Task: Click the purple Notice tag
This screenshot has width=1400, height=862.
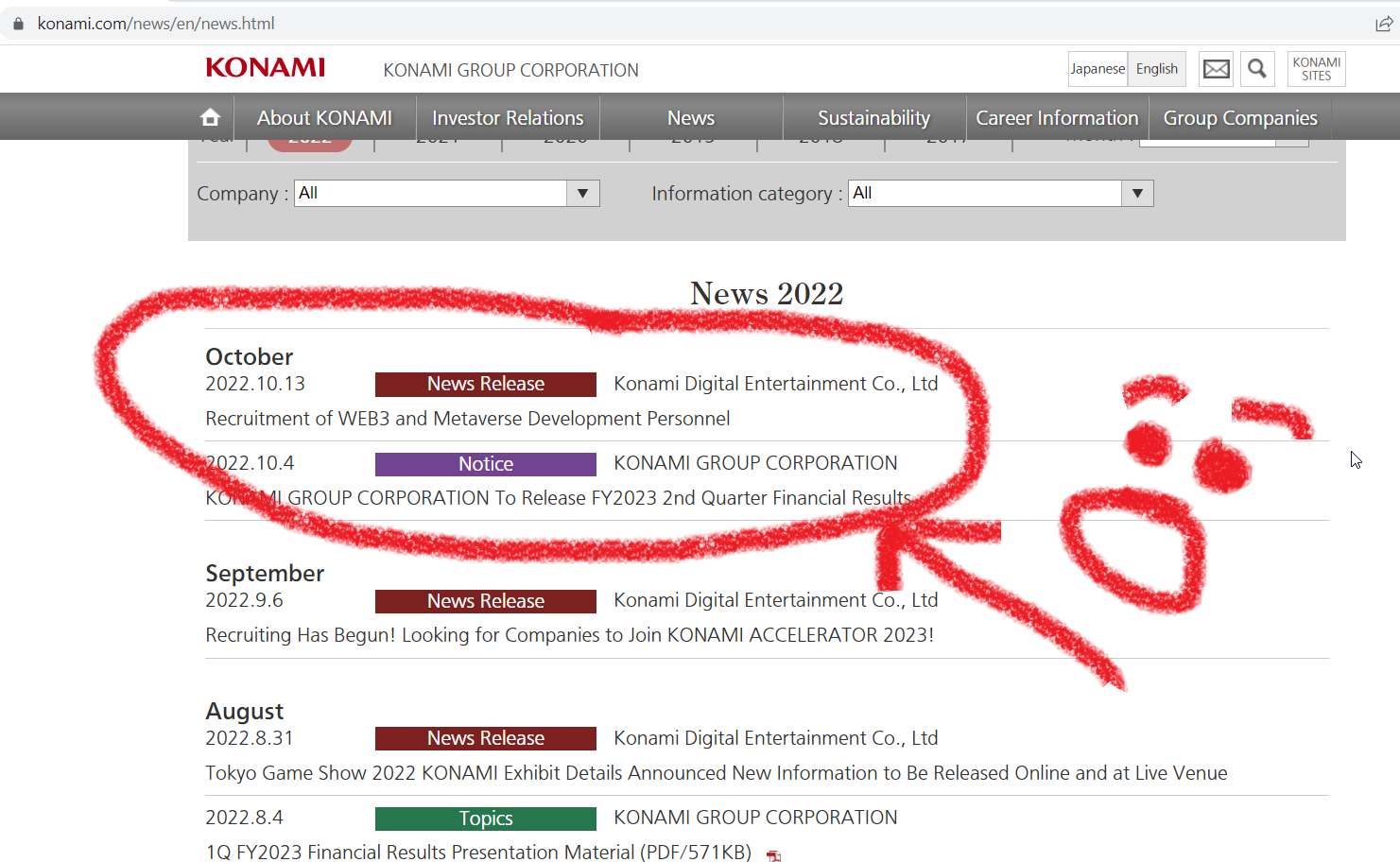Action: [x=486, y=464]
